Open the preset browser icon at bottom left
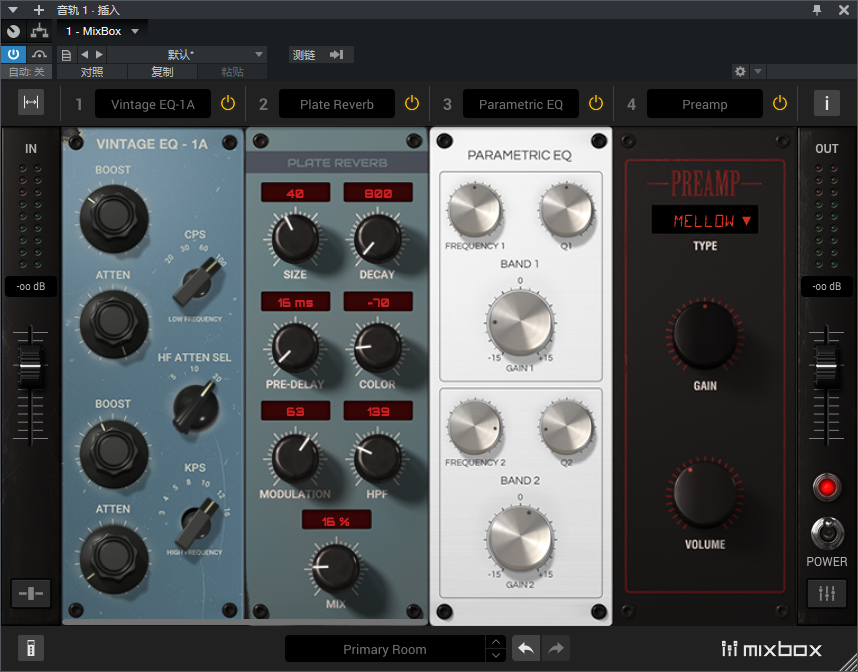Viewport: 858px width, 672px height. [x=31, y=649]
